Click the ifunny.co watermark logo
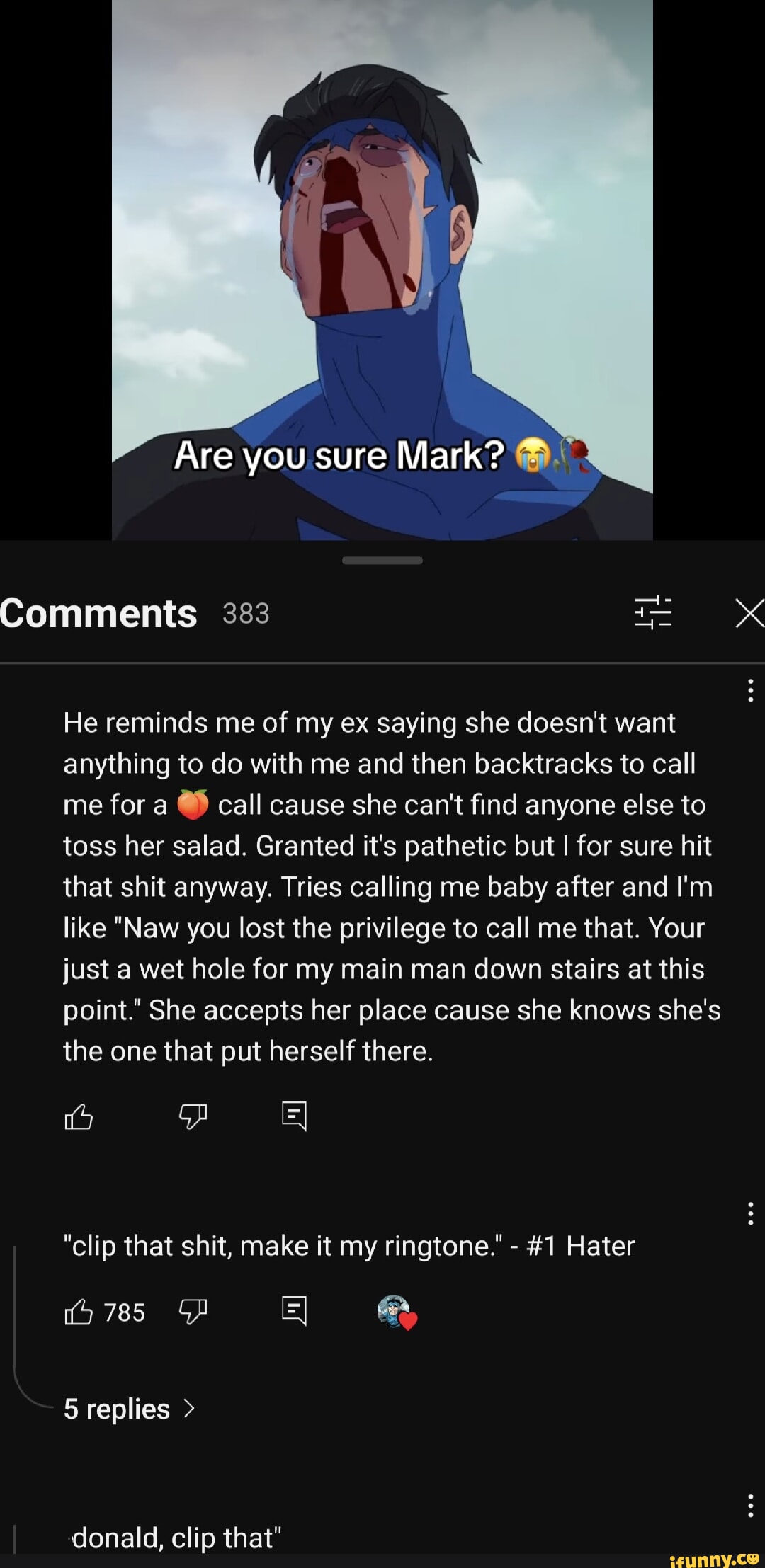Viewport: 765px width, 1568px height. (x=714, y=1559)
